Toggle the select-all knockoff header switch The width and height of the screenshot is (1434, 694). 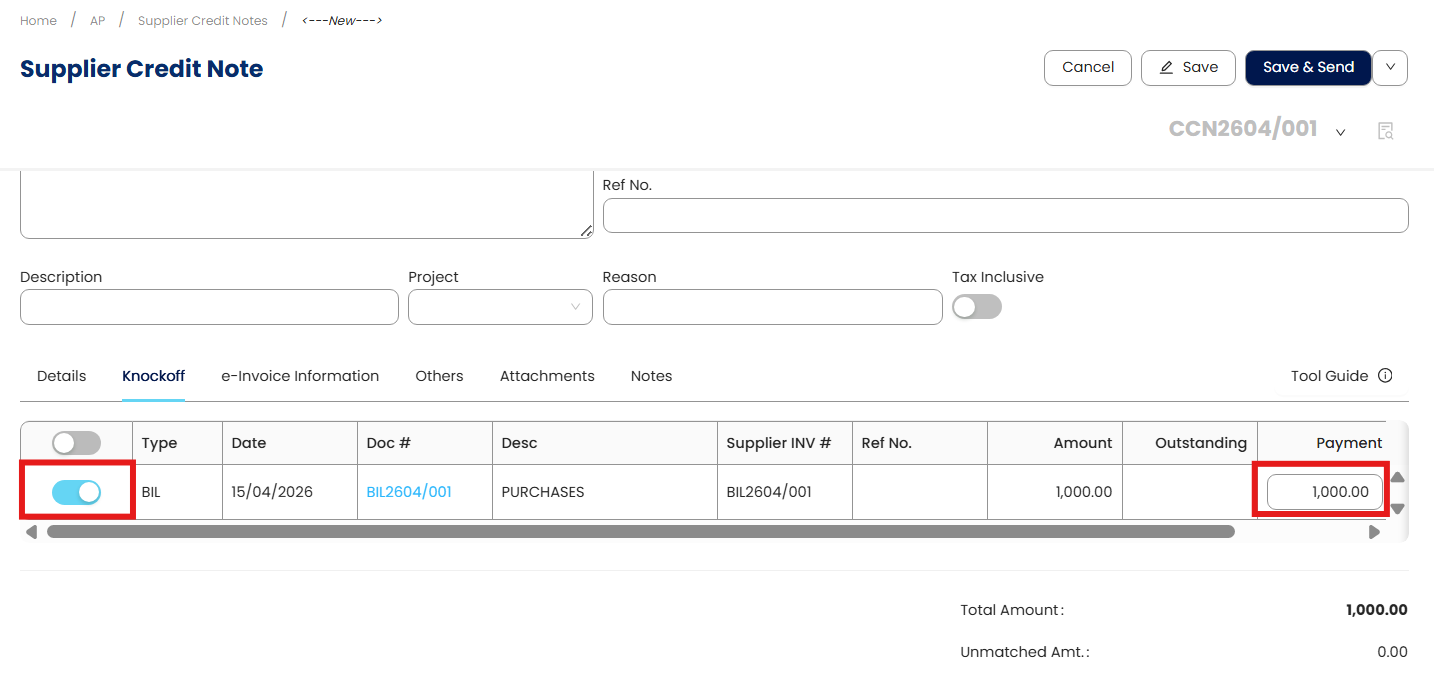(x=76, y=443)
